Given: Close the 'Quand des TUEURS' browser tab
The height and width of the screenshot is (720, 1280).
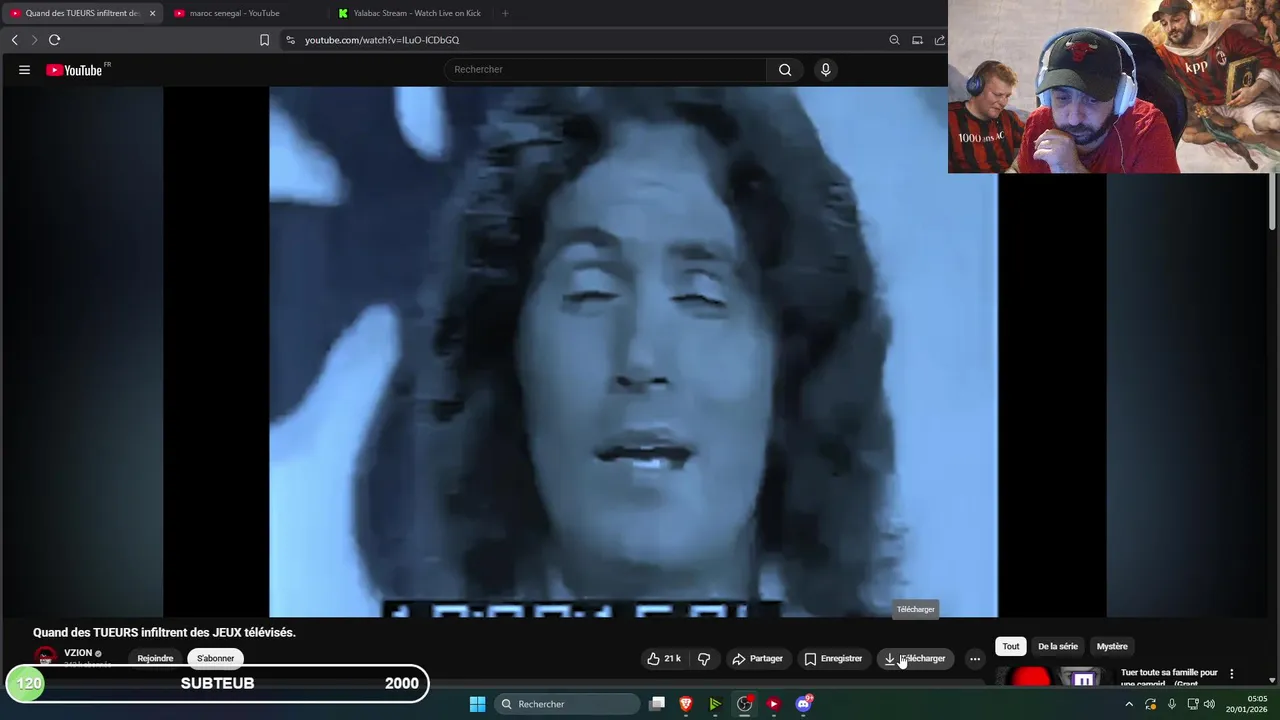Looking at the screenshot, I should coord(152,13).
